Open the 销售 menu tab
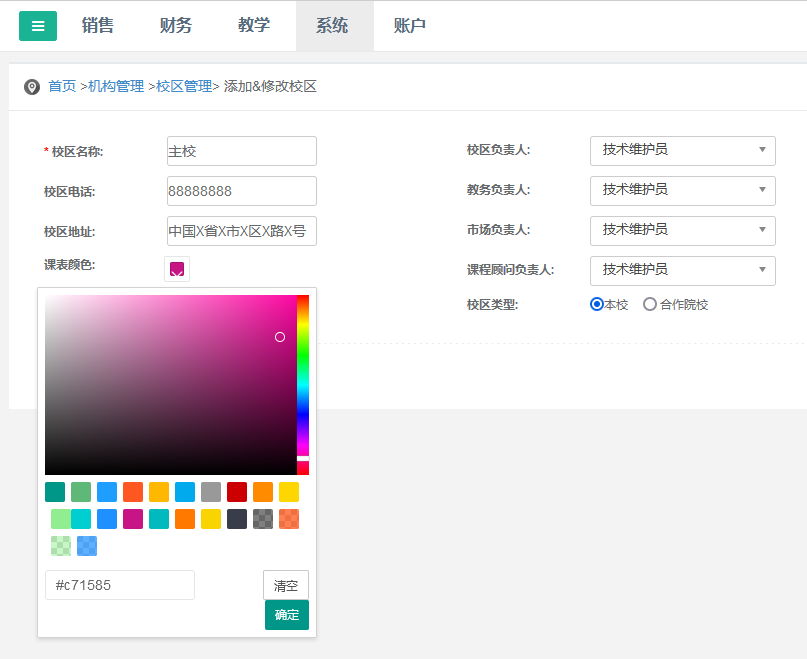Viewport: 807px width, 659px height. [97, 25]
